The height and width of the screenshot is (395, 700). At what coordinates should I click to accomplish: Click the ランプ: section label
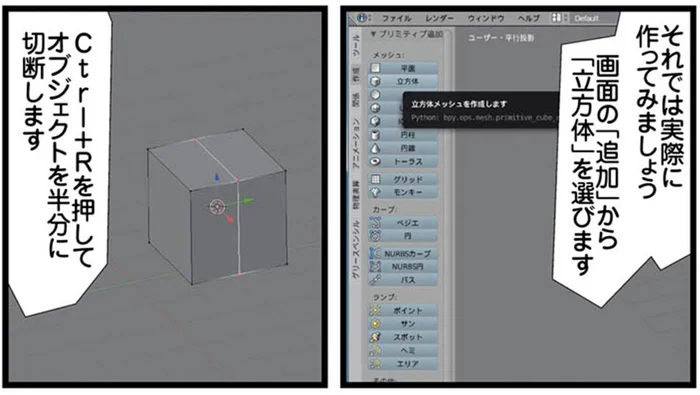384,297
